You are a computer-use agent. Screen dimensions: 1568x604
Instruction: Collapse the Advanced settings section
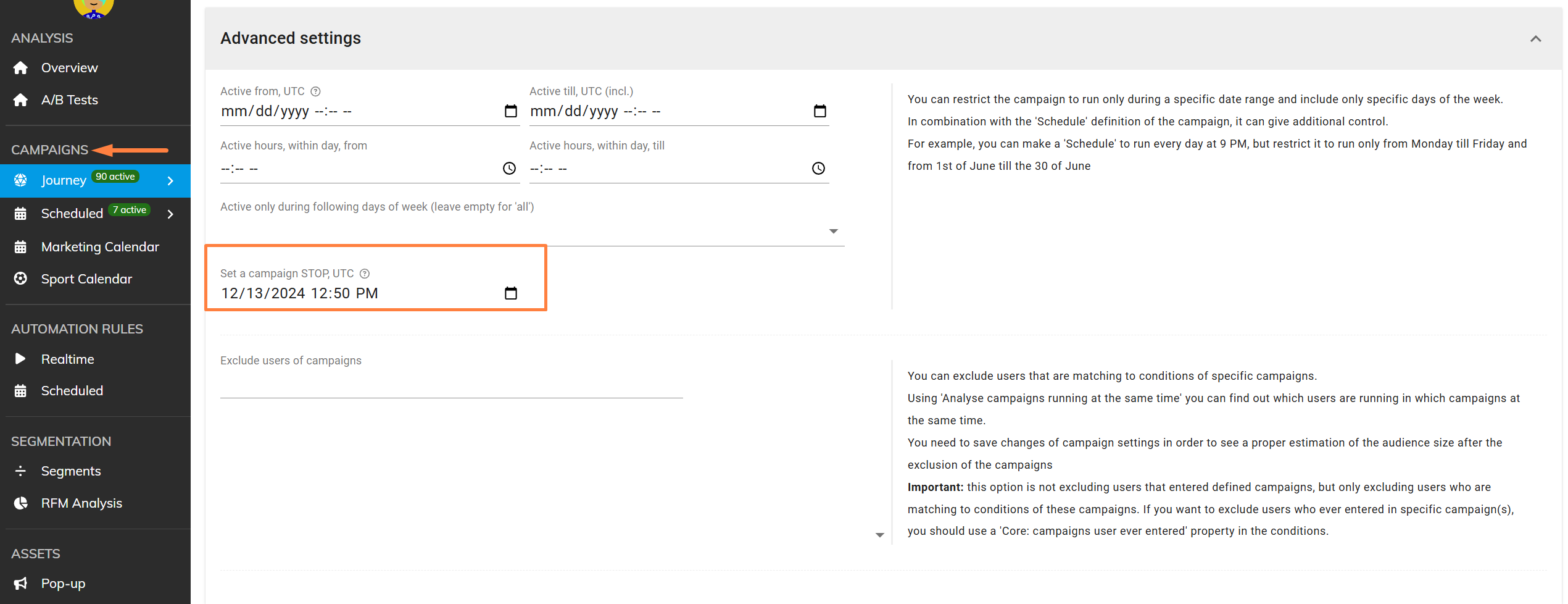[1535, 39]
